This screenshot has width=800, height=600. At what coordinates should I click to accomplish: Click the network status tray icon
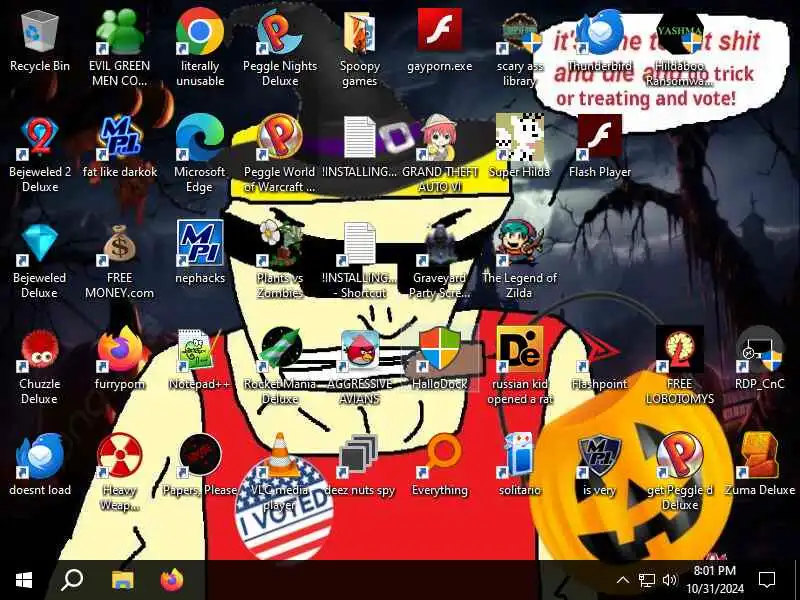(x=646, y=580)
